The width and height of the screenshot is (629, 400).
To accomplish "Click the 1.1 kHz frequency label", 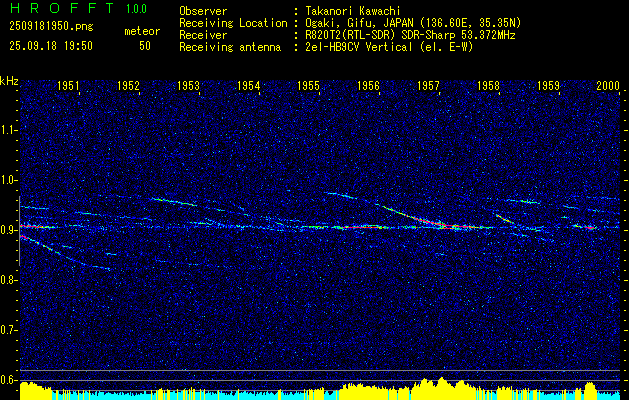I will pyautogui.click(x=8, y=130).
